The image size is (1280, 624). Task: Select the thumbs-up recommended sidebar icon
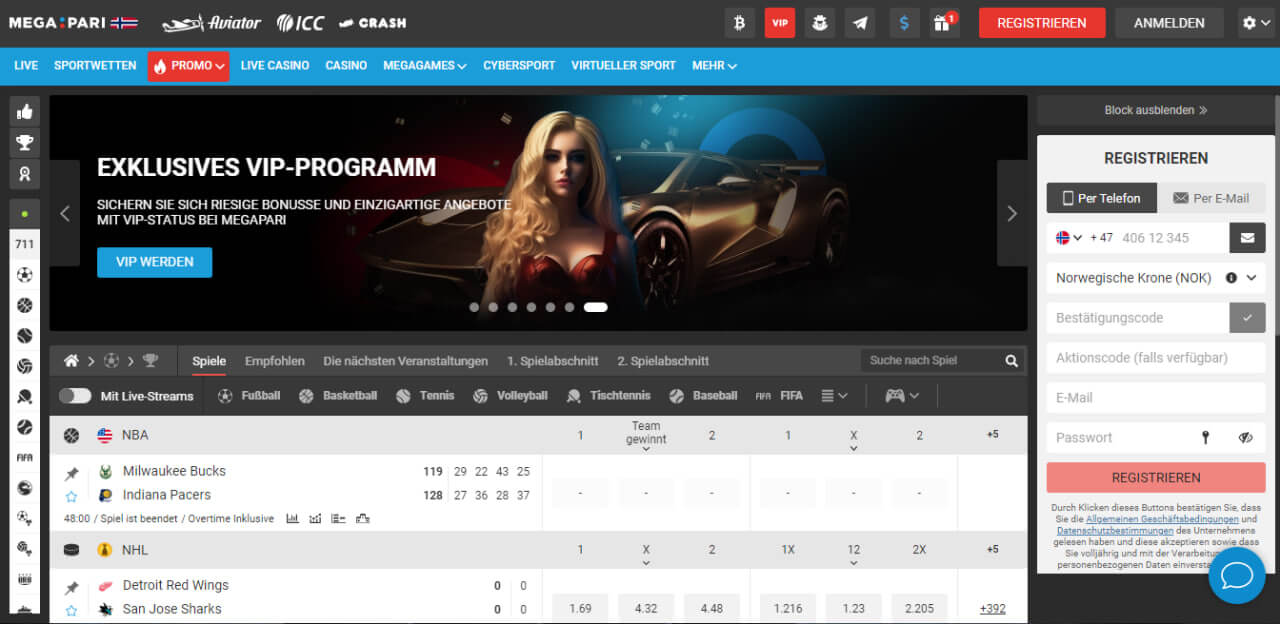[x=24, y=111]
